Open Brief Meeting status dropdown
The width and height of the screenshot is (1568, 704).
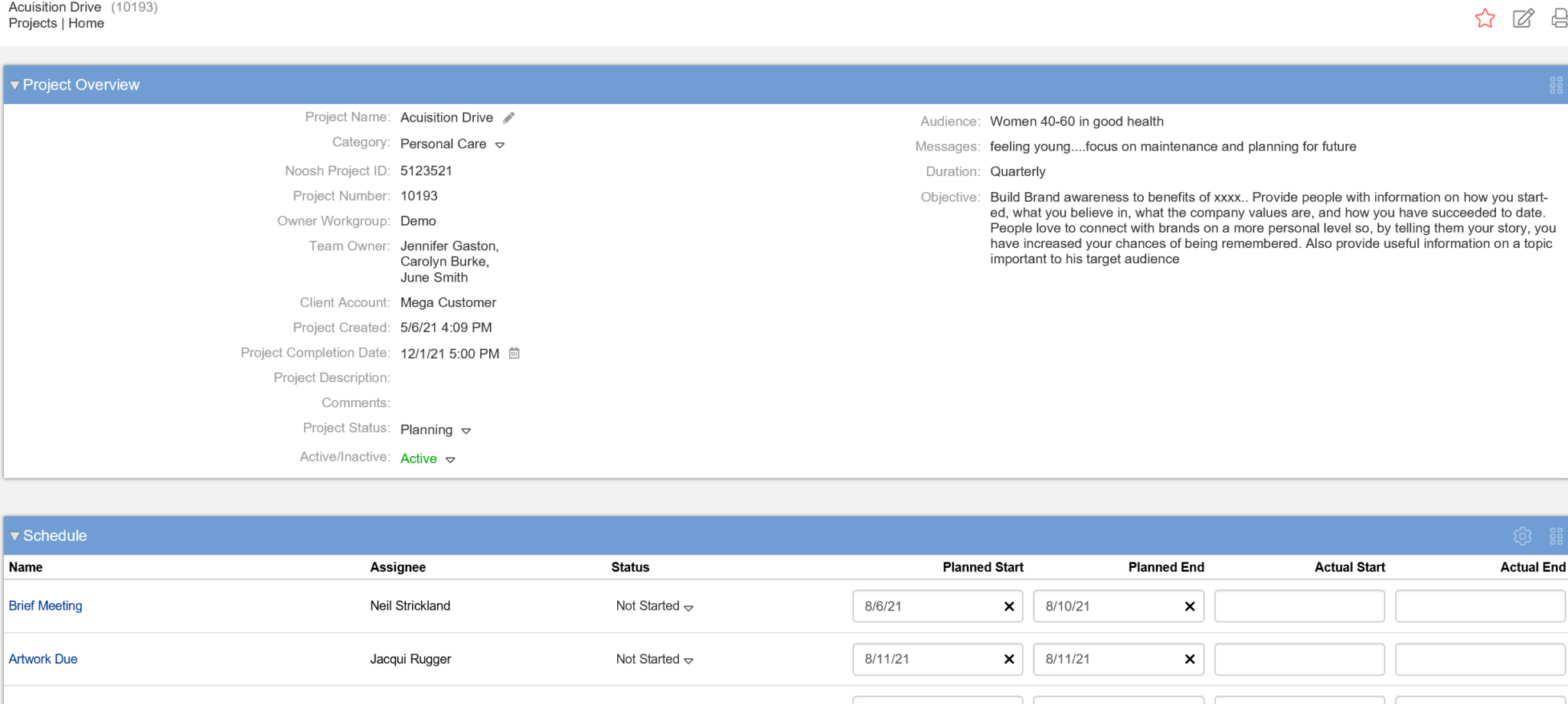pyautogui.click(x=688, y=608)
